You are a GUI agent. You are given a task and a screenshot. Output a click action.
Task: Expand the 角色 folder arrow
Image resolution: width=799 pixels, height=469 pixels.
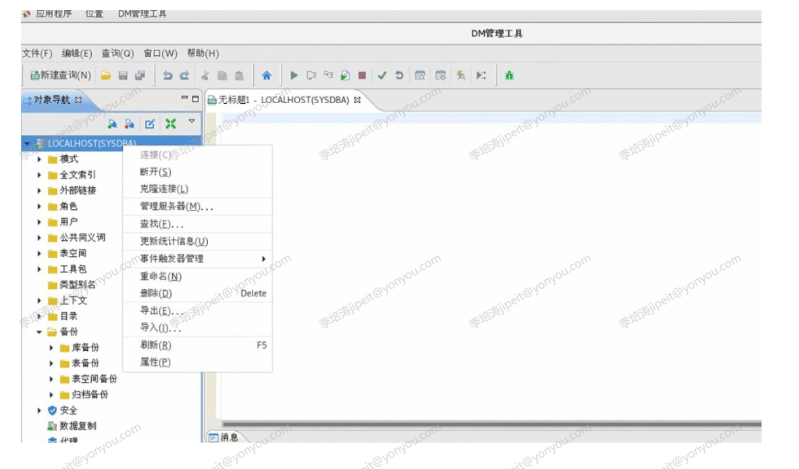(39, 206)
